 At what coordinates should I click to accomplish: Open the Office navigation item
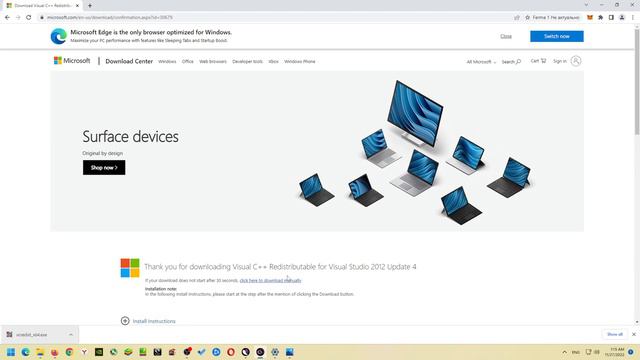pyautogui.click(x=187, y=62)
